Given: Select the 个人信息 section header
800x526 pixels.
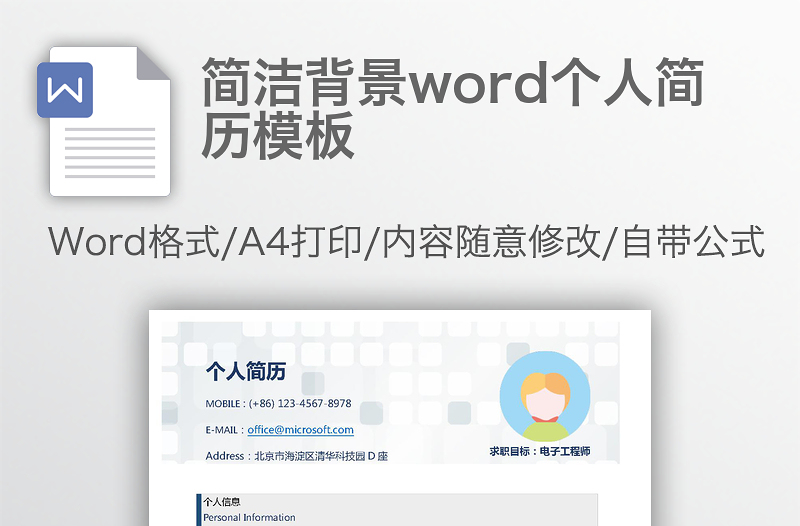Looking at the screenshot, I should [221, 502].
